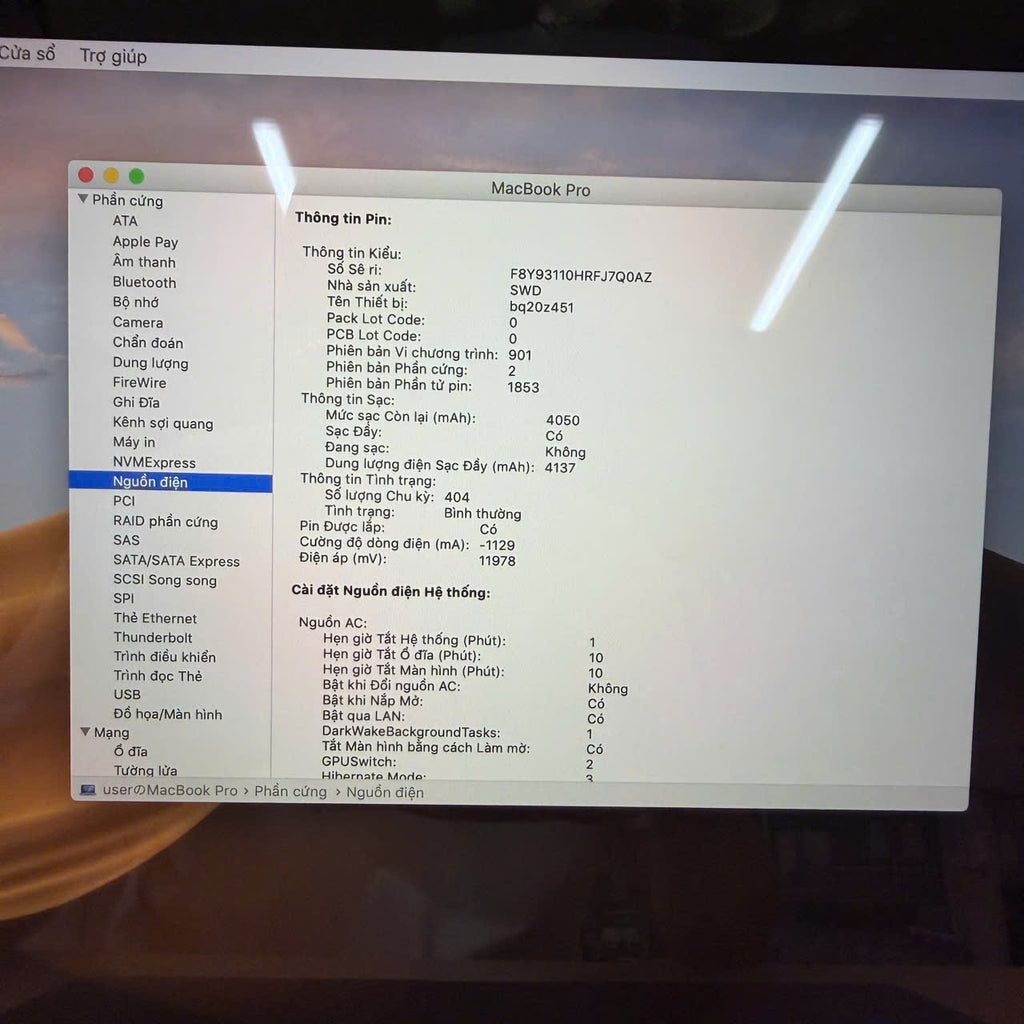Click the yellow minimize window button
Image resolution: width=1024 pixels, height=1024 pixels.
111,175
